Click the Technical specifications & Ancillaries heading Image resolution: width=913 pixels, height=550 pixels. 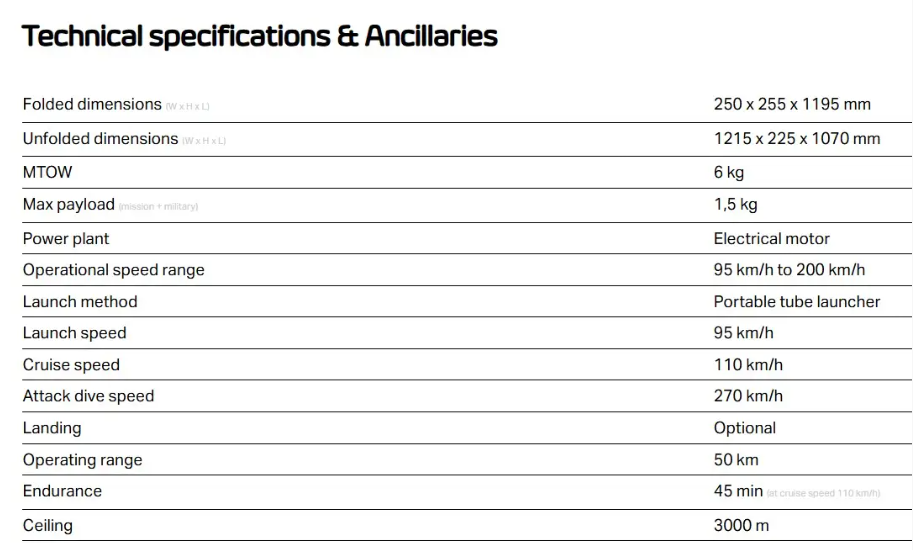point(260,37)
